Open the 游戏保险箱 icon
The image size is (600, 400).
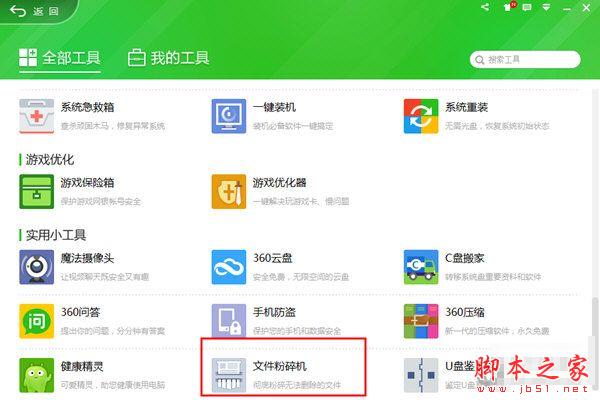38,191
